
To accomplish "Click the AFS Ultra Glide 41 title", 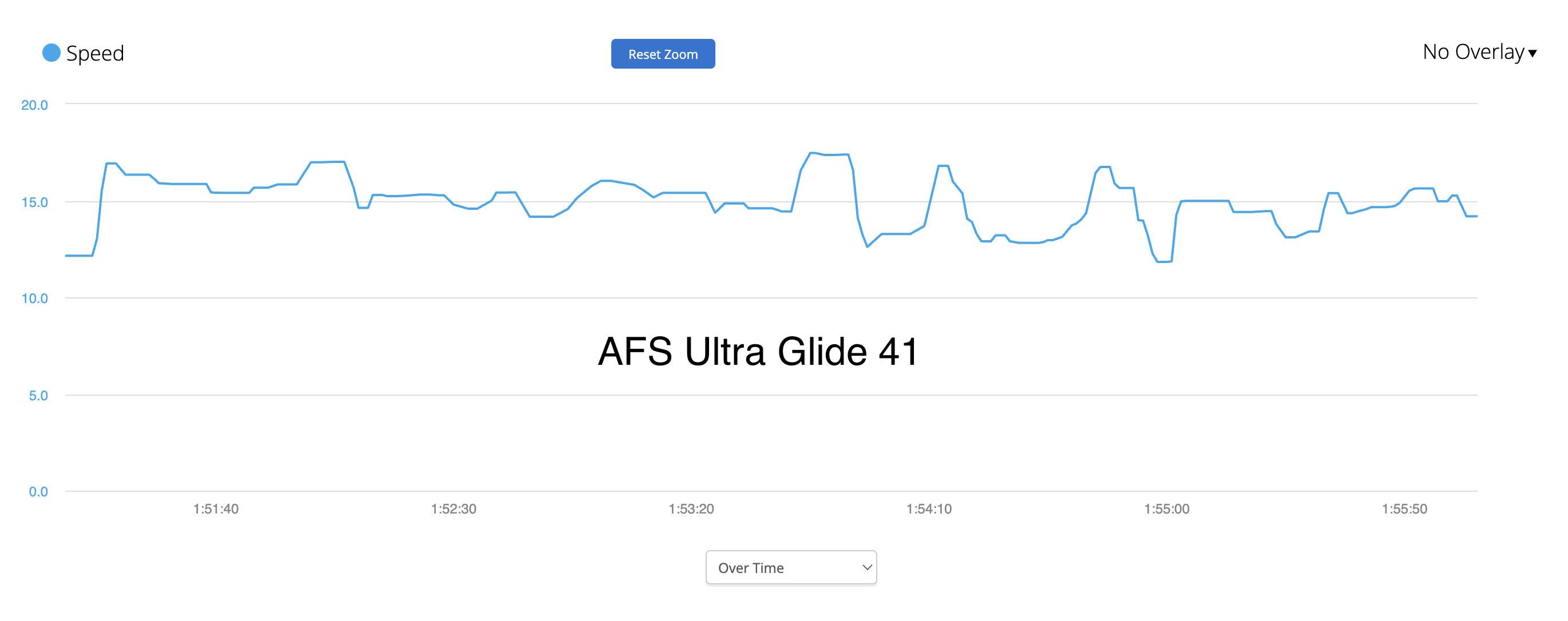I will click(x=758, y=352).
